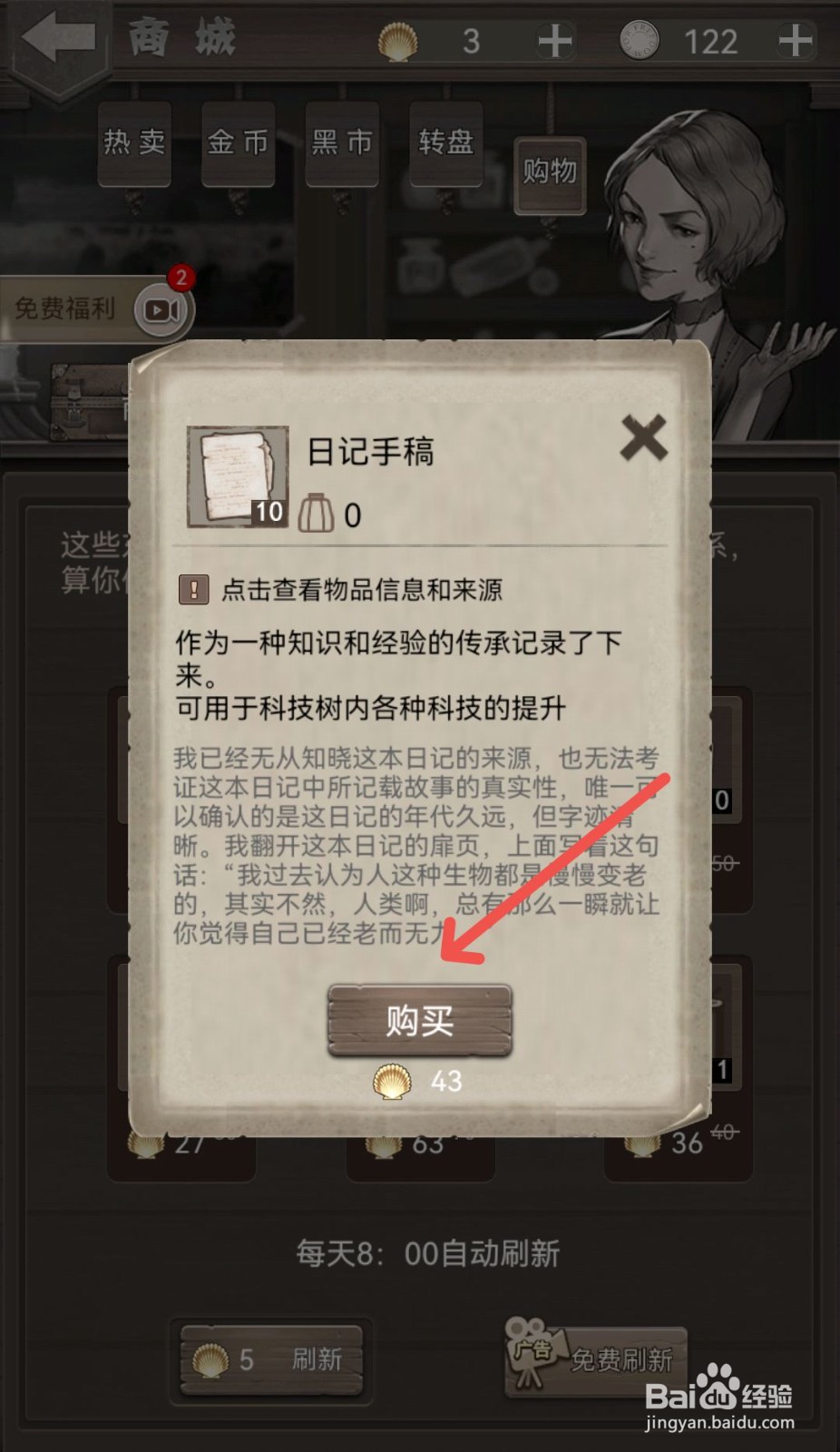Buy the diary manuscript with 购买 button
Screen dimensions: 840x1452
coord(420,1021)
